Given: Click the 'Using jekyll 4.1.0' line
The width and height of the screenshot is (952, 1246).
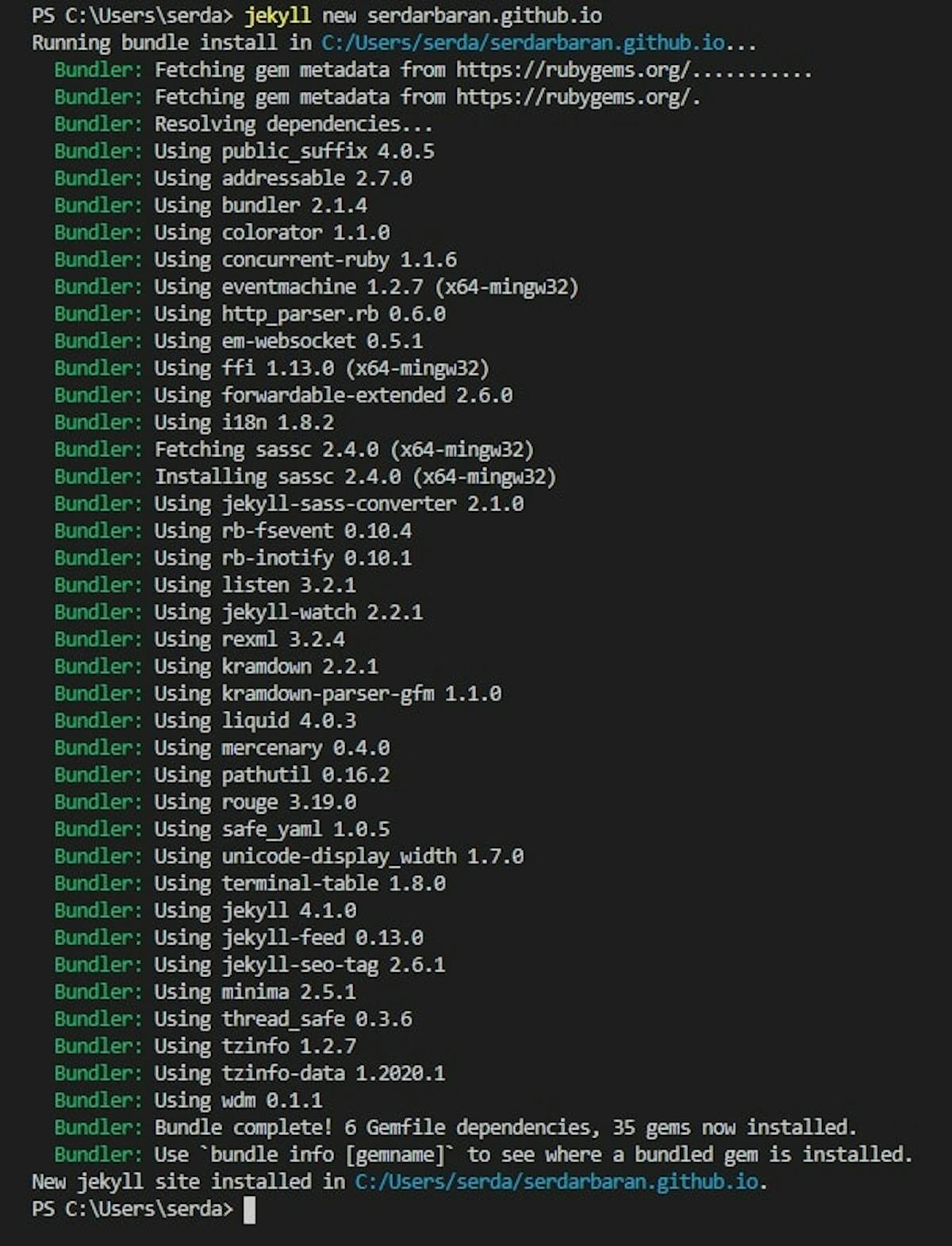Looking at the screenshot, I should click(x=255, y=910).
